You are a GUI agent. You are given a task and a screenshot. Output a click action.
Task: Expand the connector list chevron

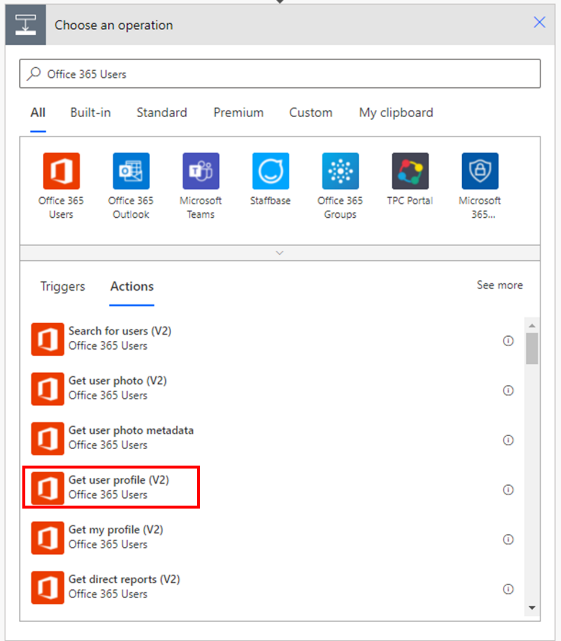pyautogui.click(x=280, y=253)
